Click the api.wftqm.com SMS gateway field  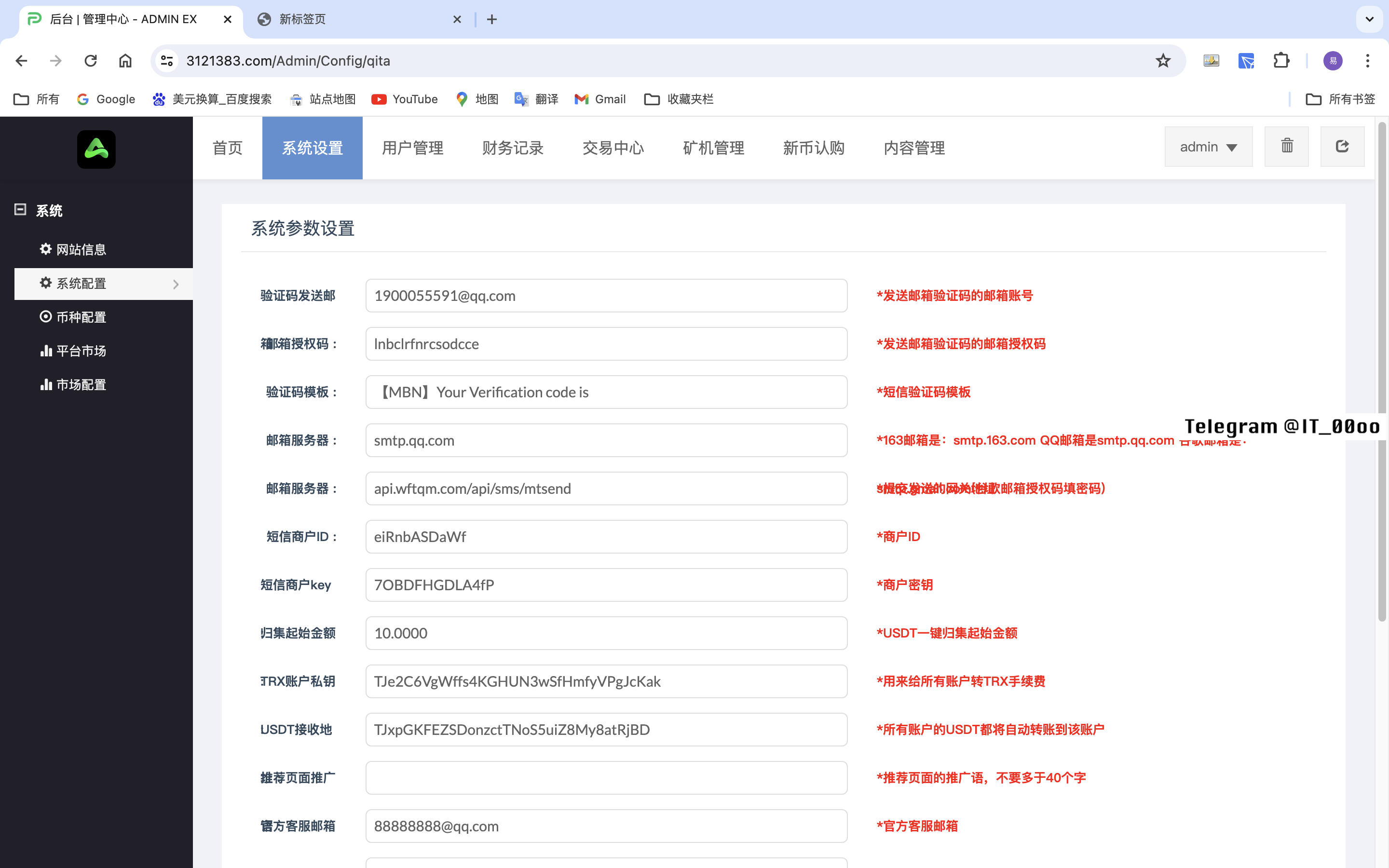click(x=606, y=488)
